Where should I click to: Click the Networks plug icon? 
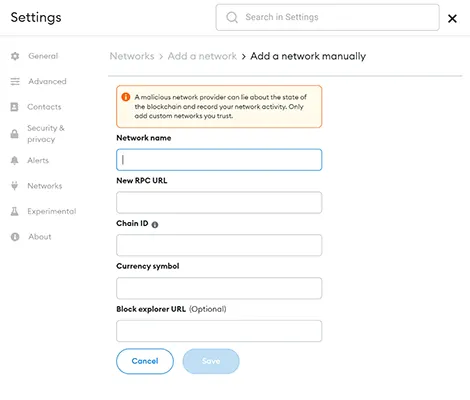[x=14, y=186]
